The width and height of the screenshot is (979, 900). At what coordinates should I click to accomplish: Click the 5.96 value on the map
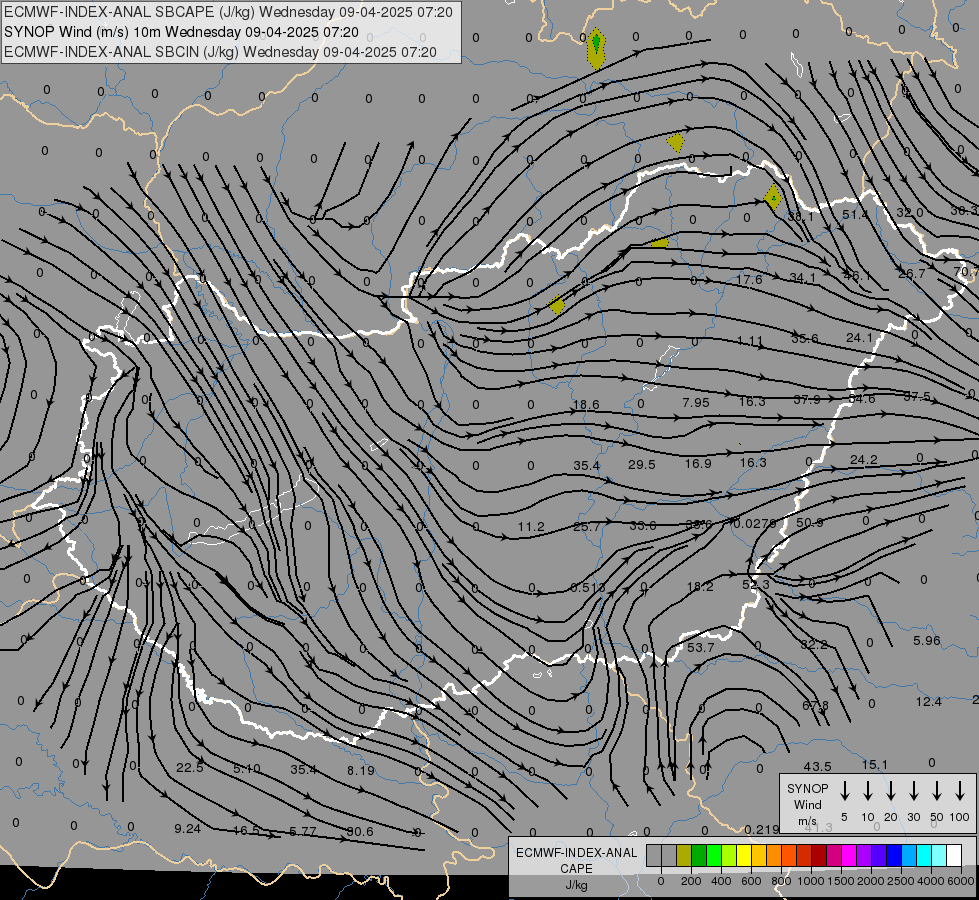tap(927, 641)
